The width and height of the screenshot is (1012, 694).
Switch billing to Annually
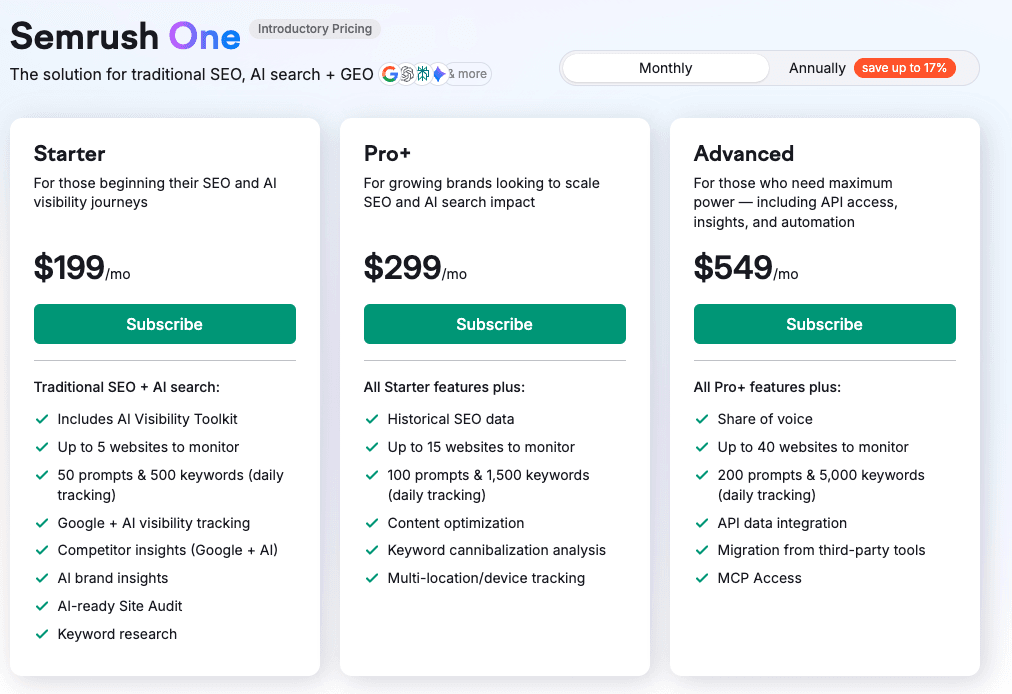pyautogui.click(x=817, y=68)
